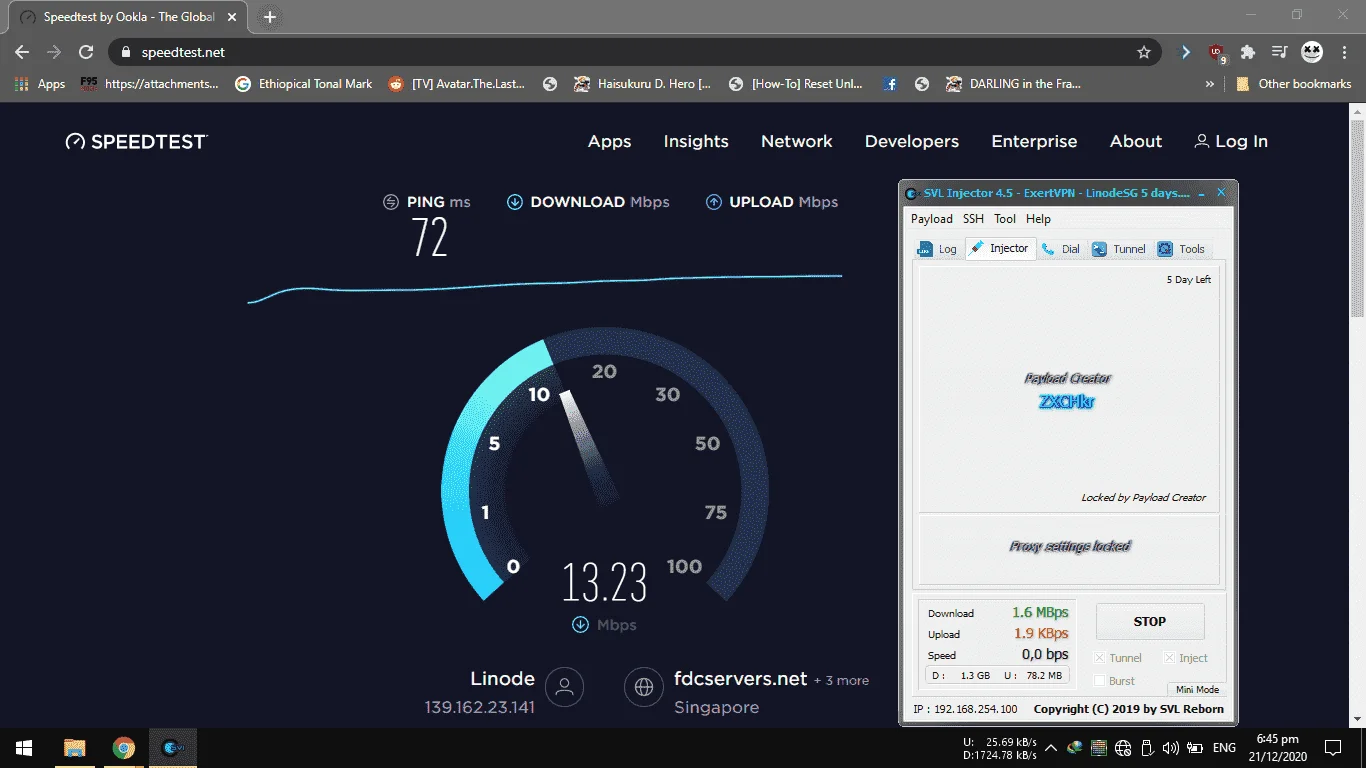
Task: Click the Internet Download Manager tray icon
Action: (1075, 748)
